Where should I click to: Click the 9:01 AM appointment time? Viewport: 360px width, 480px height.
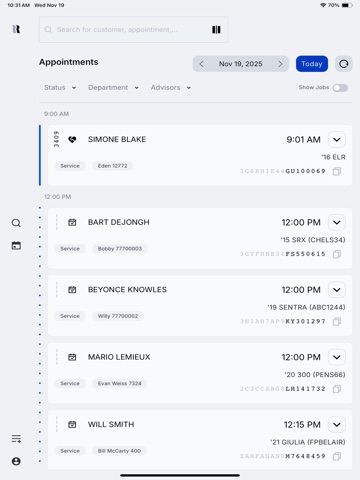click(303, 139)
